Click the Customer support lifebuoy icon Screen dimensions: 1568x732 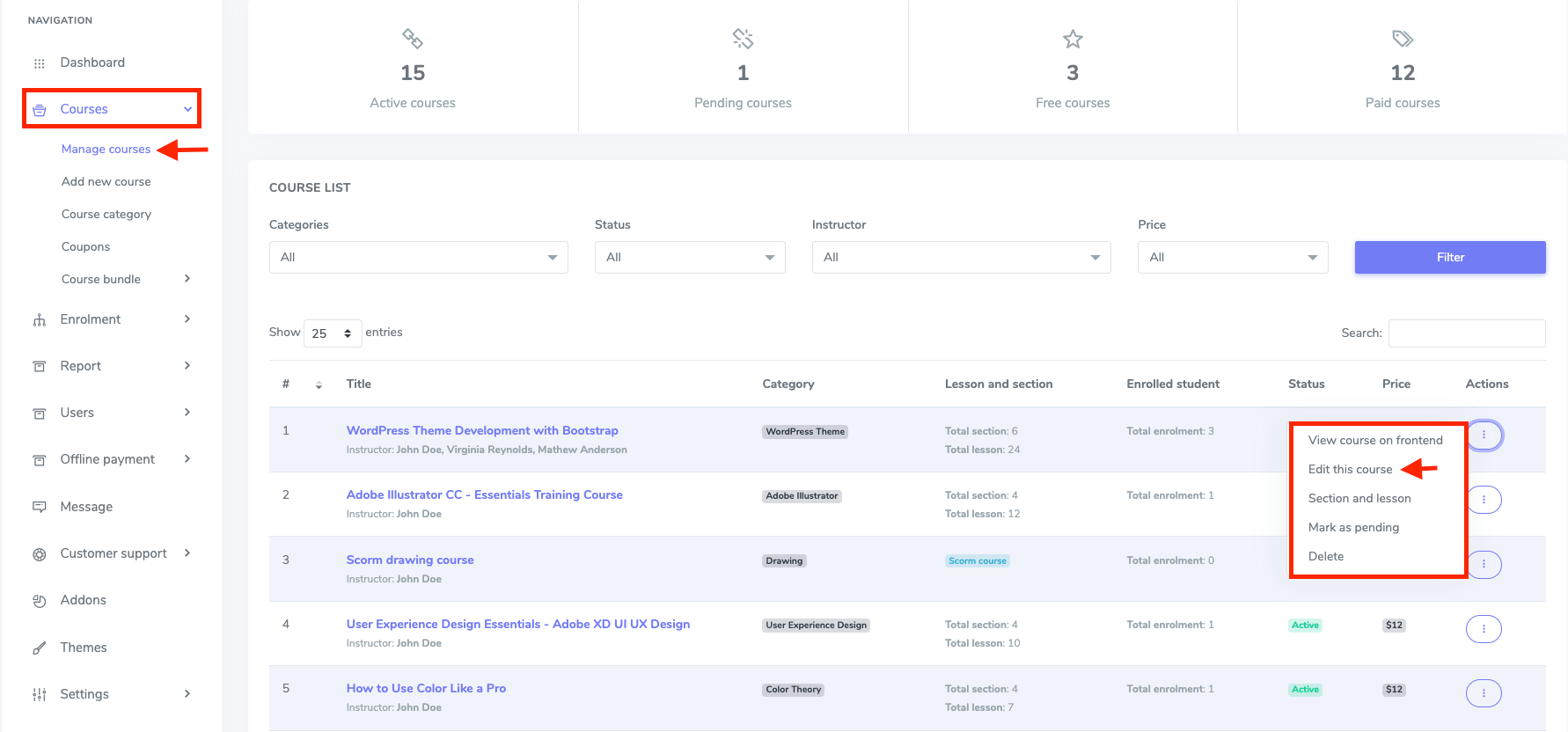click(39, 554)
